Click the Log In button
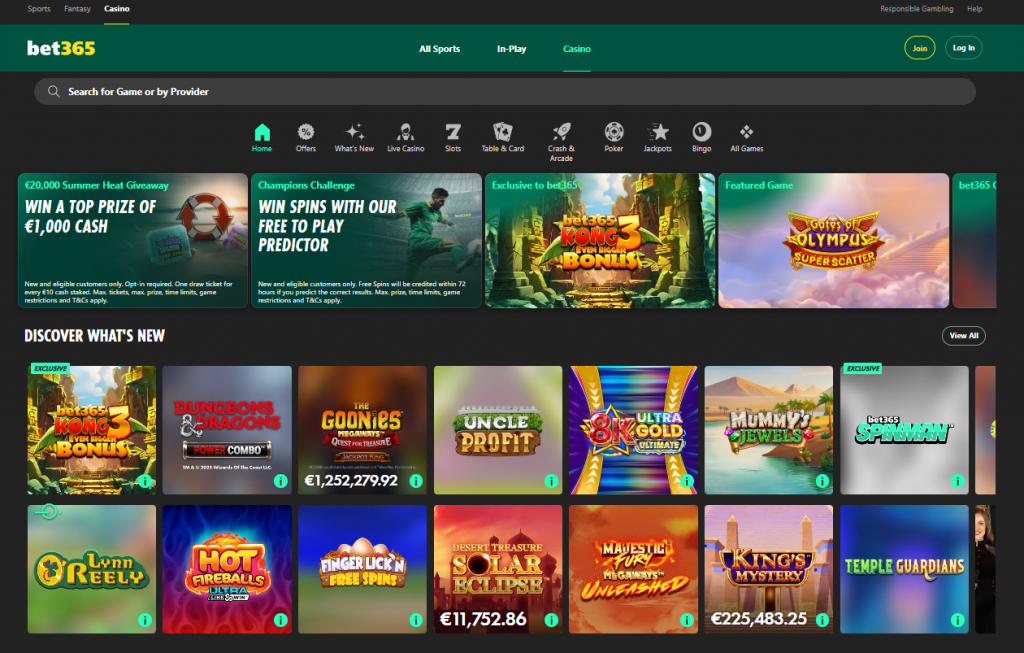This screenshot has width=1024, height=653. 963,48
